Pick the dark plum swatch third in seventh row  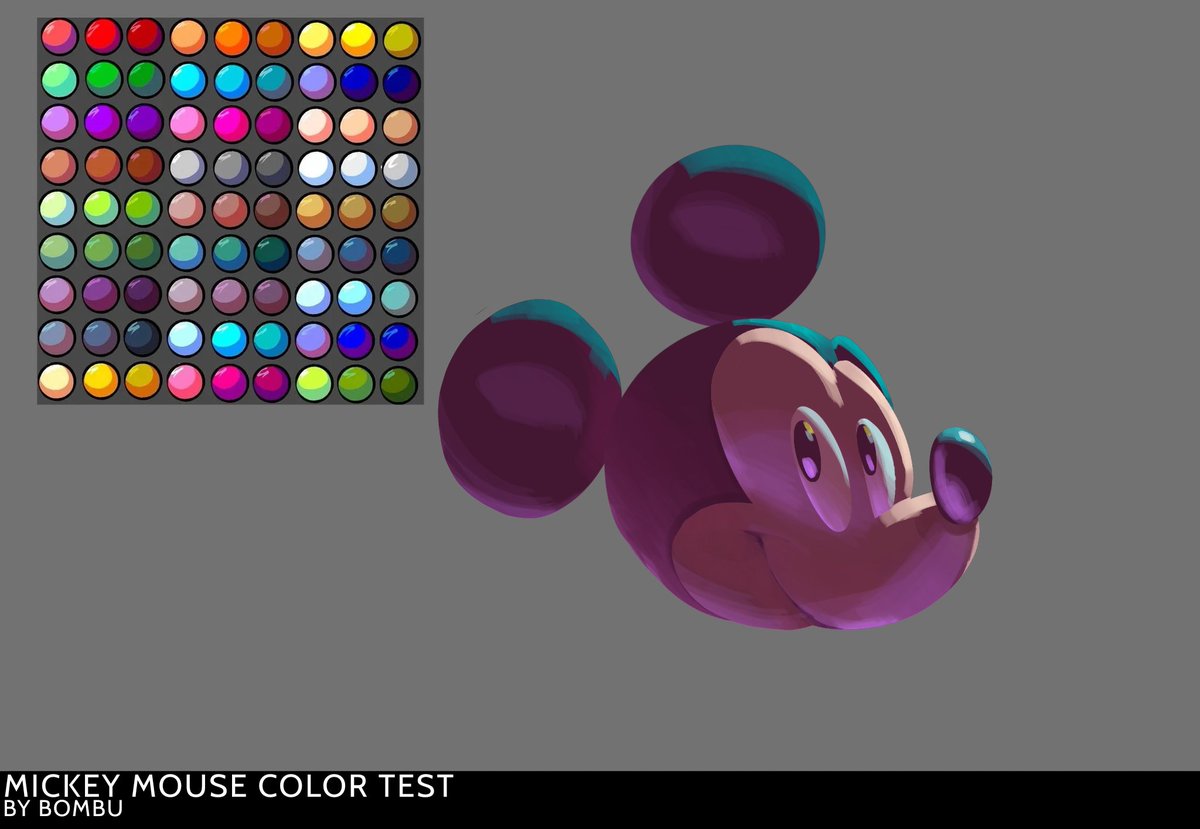click(144, 295)
